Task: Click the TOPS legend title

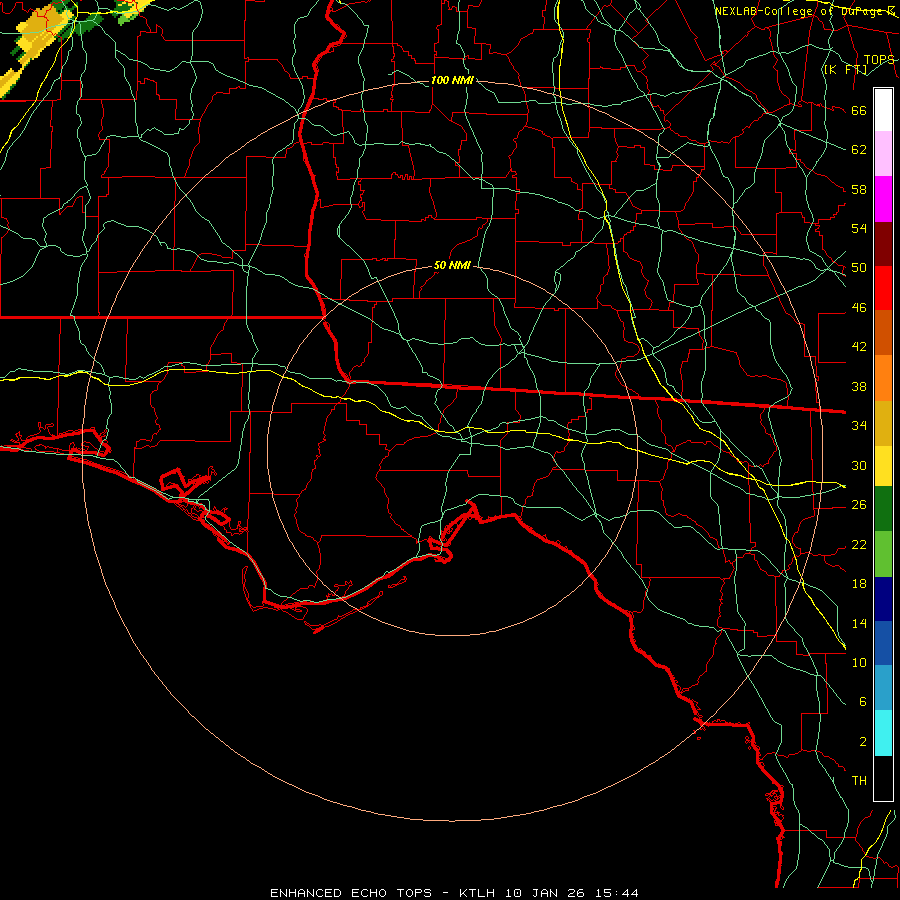Action: pyautogui.click(x=879, y=60)
